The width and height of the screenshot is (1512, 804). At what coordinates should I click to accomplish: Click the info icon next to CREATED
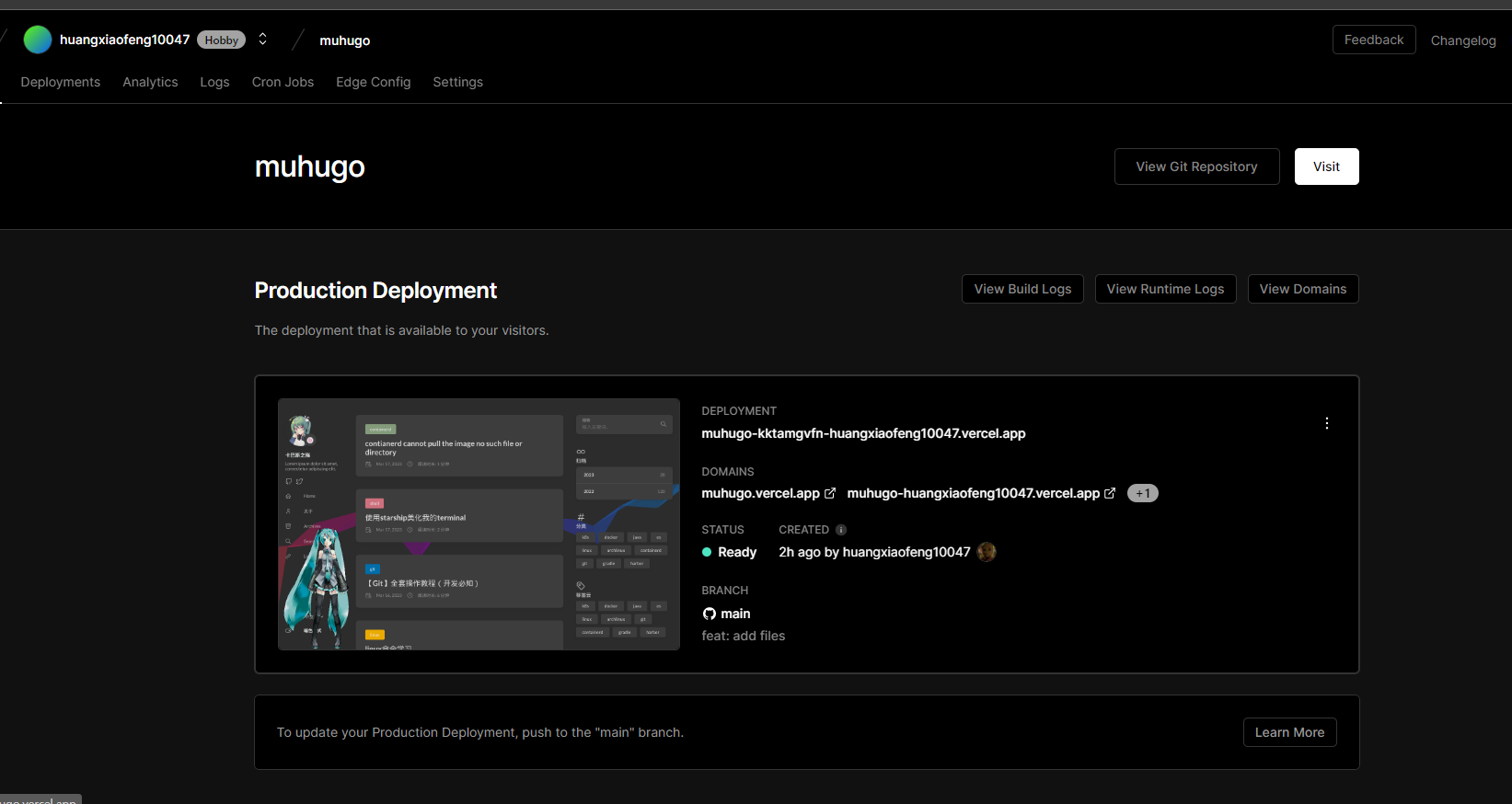point(841,530)
